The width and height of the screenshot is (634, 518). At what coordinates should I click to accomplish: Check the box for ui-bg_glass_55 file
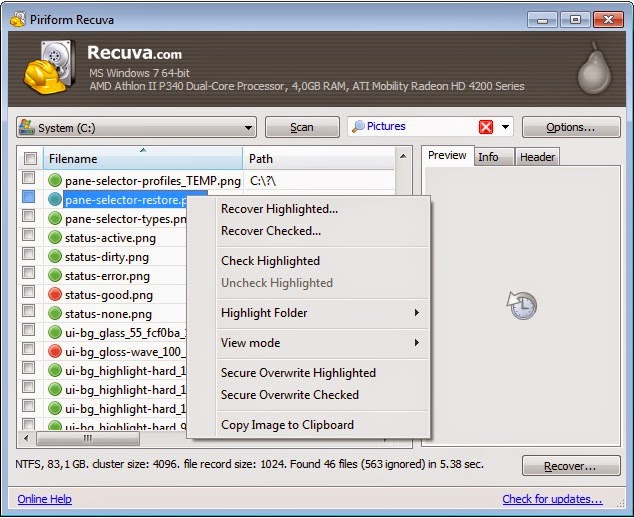coord(28,330)
